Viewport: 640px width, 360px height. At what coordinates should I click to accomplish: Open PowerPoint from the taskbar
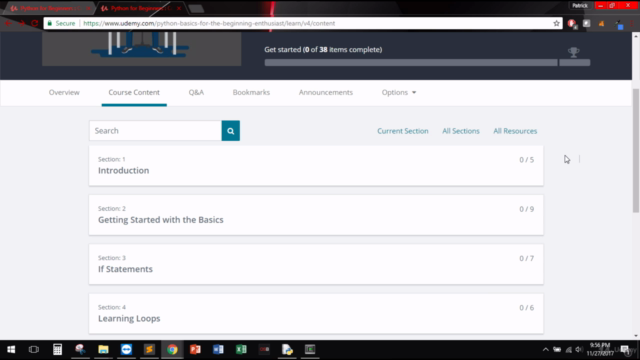click(x=195, y=349)
